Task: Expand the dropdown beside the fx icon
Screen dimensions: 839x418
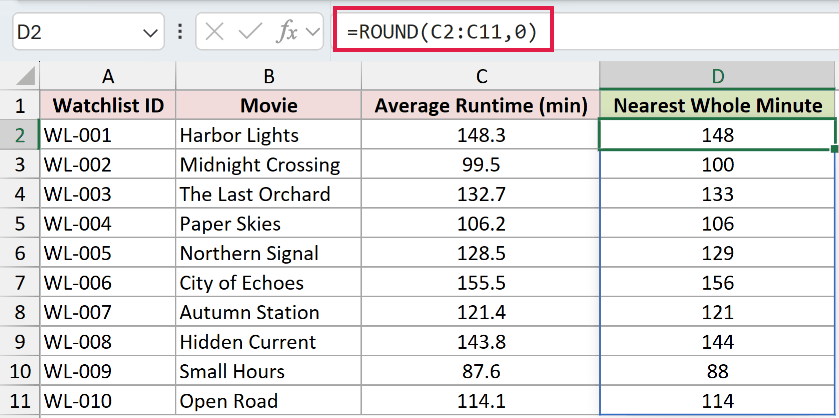Action: [x=311, y=33]
